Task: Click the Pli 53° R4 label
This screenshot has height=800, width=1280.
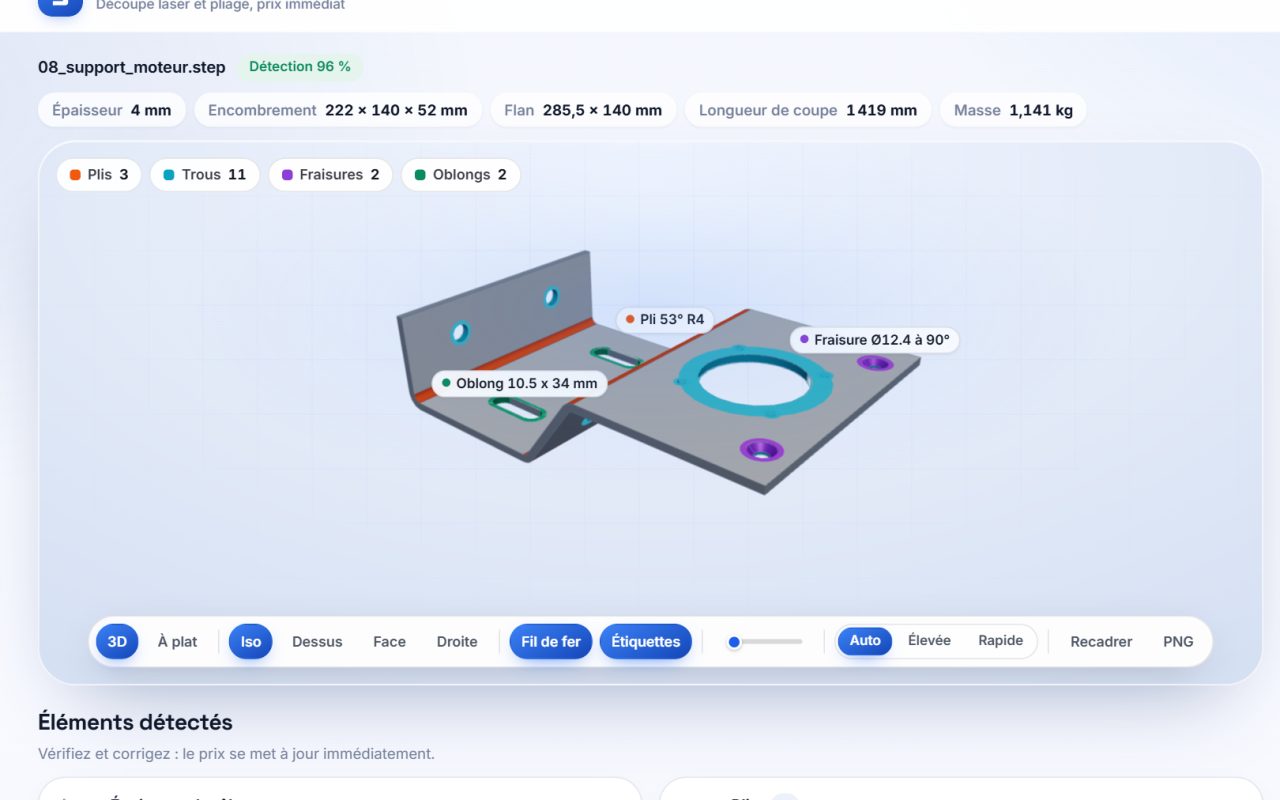Action: [665, 320]
